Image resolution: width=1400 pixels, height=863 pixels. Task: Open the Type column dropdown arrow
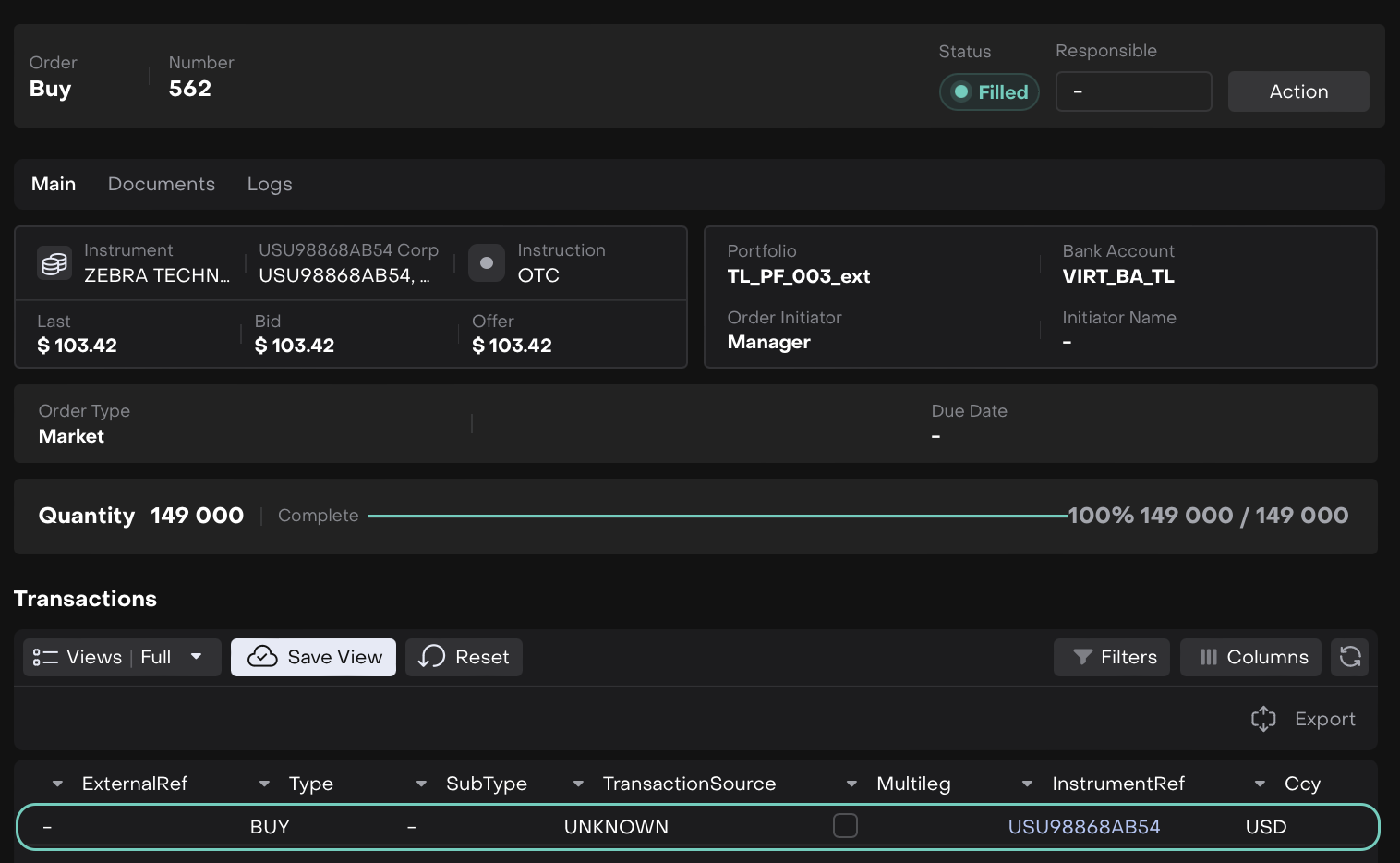(264, 784)
